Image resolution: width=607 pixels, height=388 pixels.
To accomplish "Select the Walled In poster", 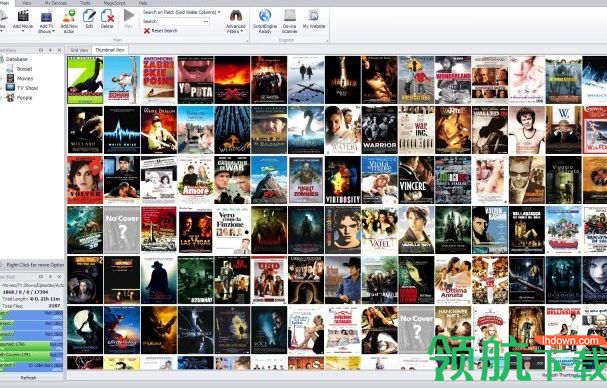I will (490, 130).
